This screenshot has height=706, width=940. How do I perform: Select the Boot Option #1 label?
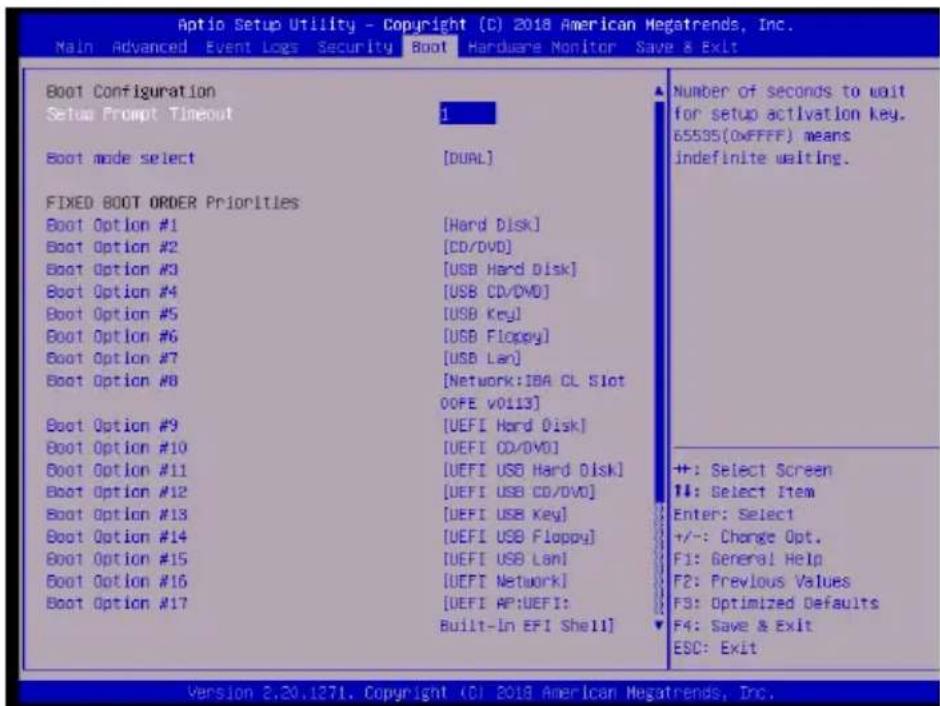(112, 225)
